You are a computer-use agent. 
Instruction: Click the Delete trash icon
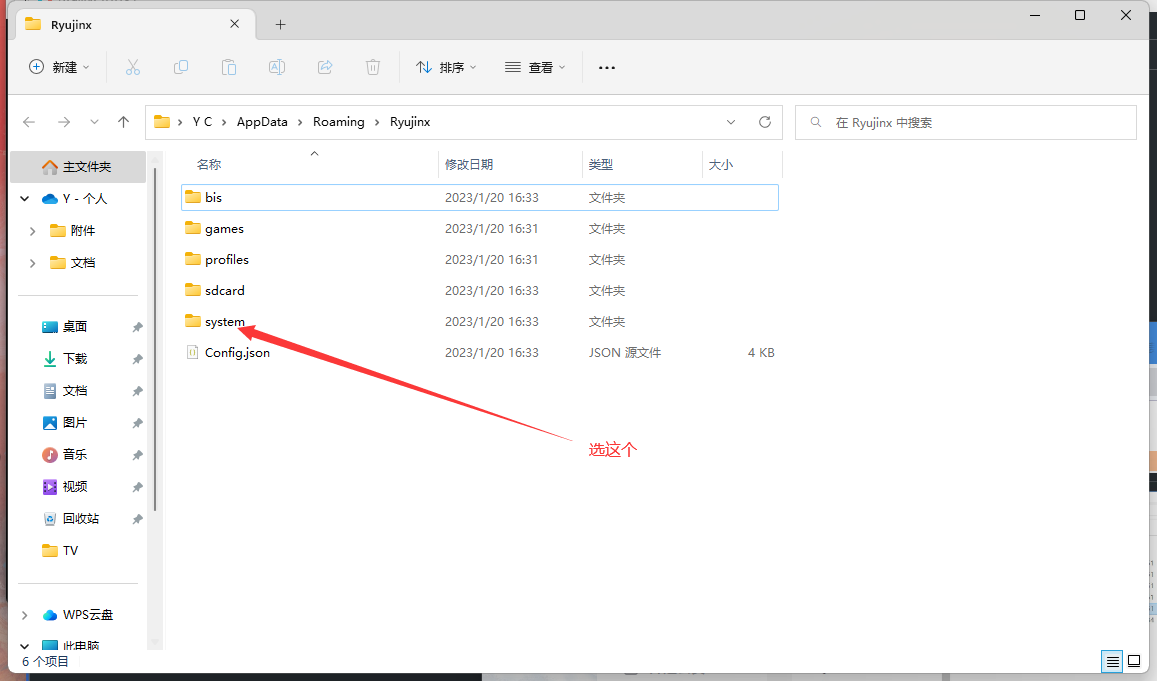click(x=373, y=67)
